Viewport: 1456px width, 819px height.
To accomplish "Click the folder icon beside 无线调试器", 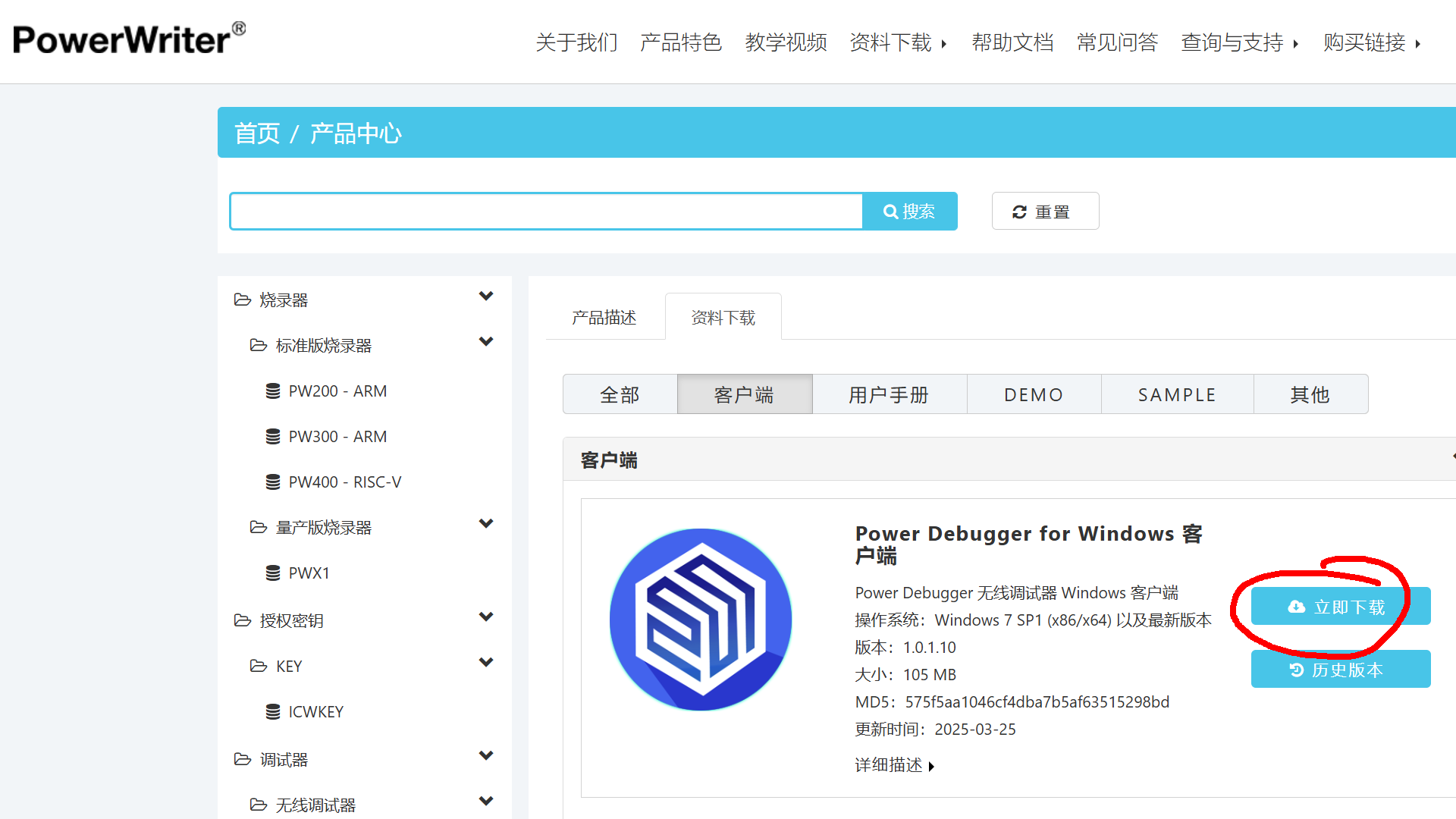I will click(x=258, y=804).
